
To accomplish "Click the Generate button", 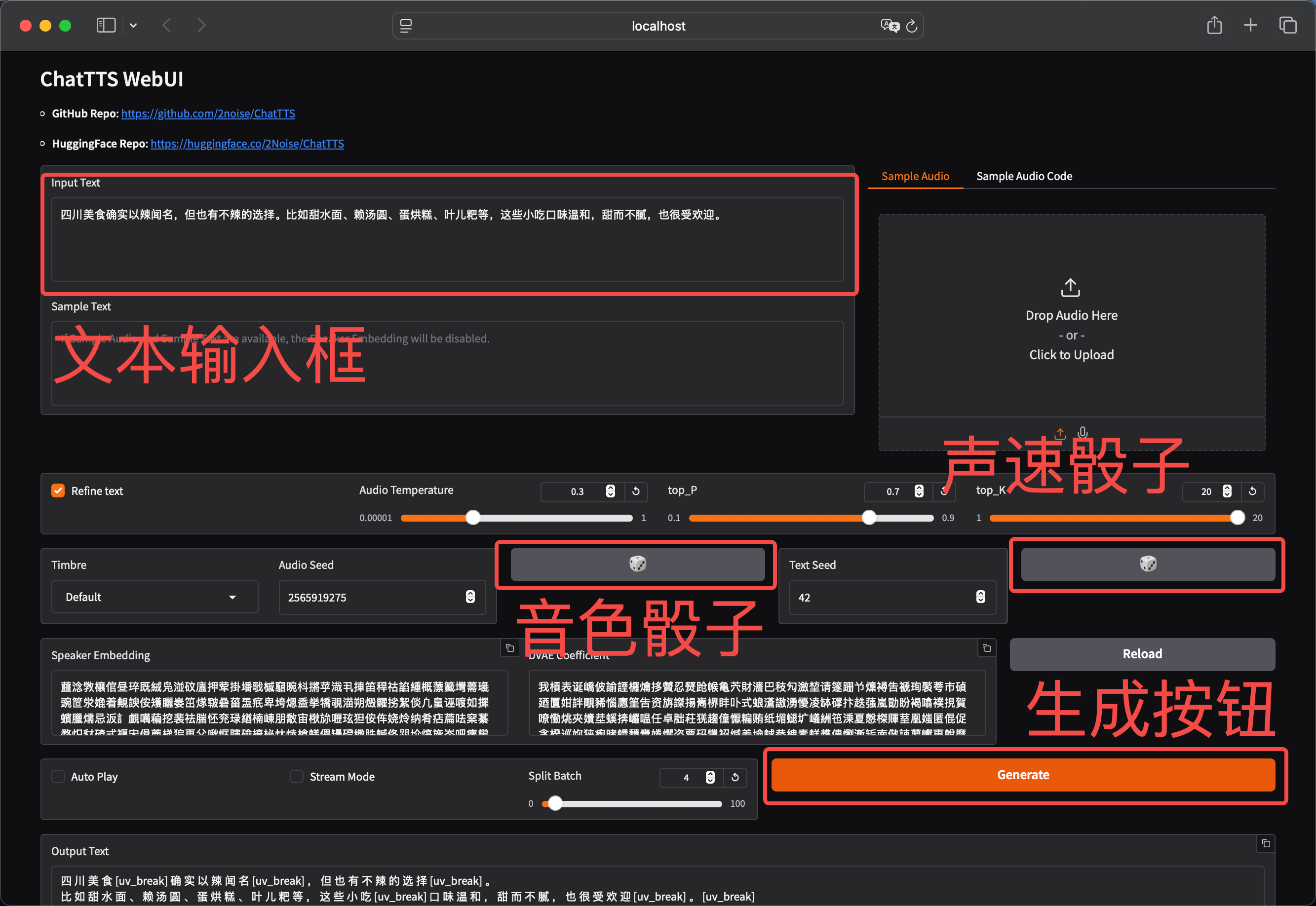I will coord(1023,775).
